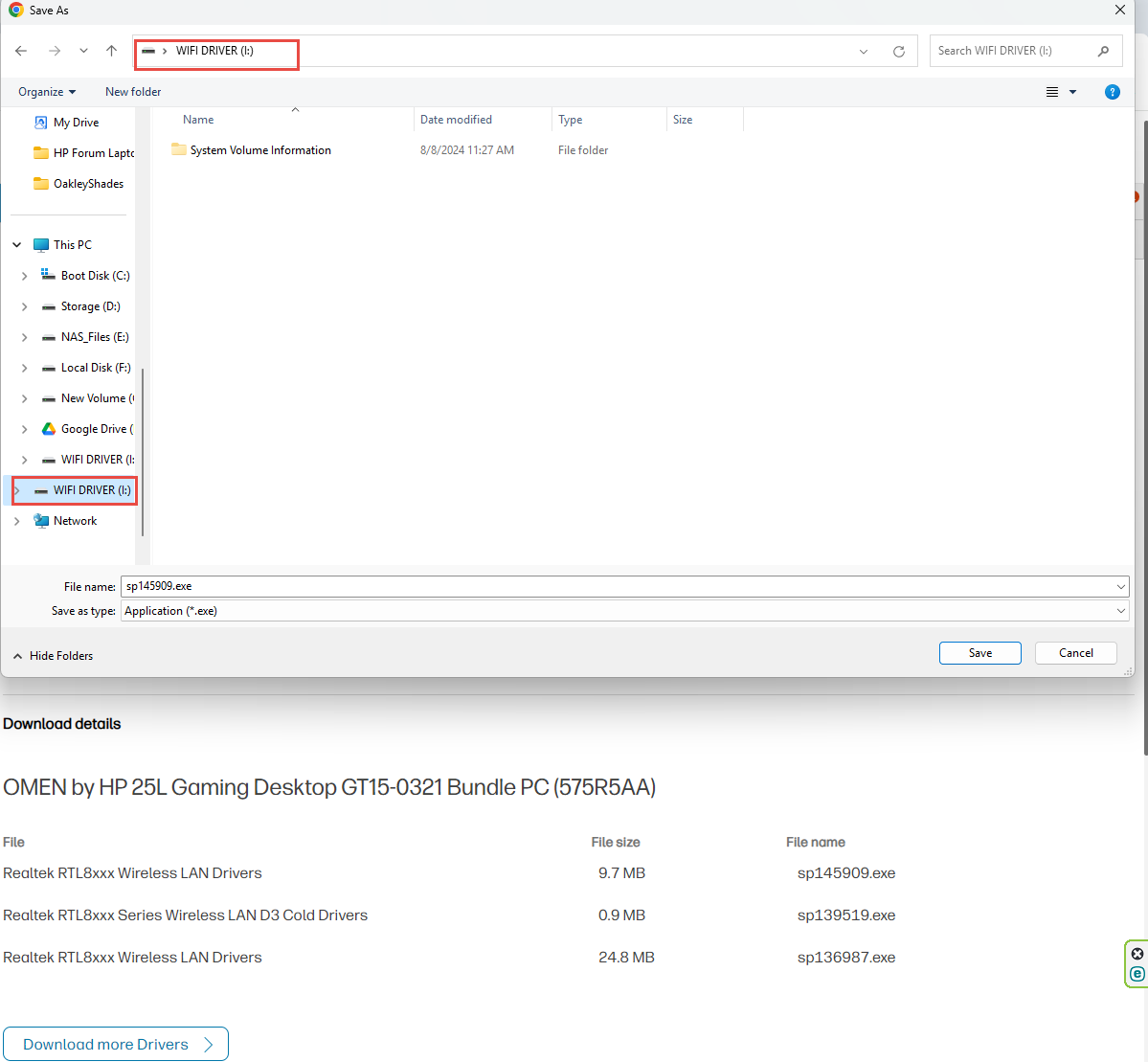Close the Save As dialog window
This screenshot has width=1148, height=1062.
1119,11
